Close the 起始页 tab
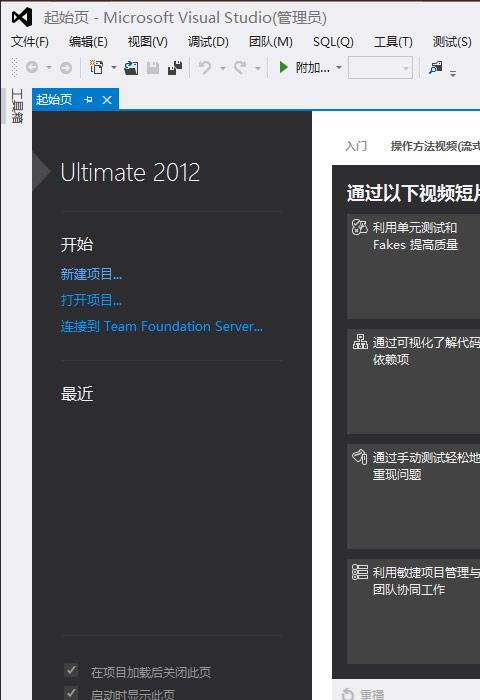This screenshot has height=700, width=480. (107, 100)
